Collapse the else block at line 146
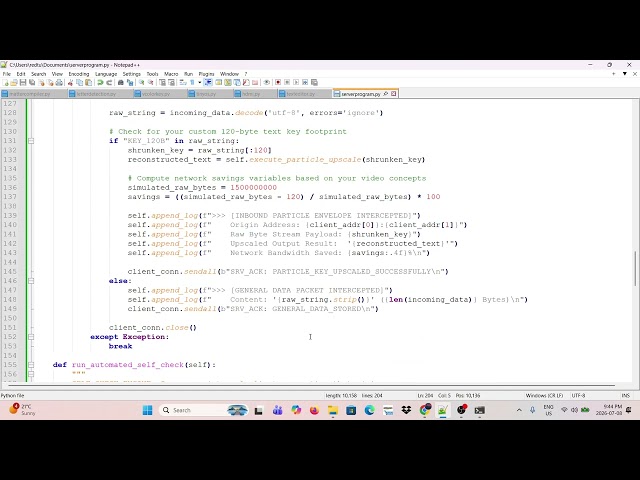640x480 pixels. (31, 281)
